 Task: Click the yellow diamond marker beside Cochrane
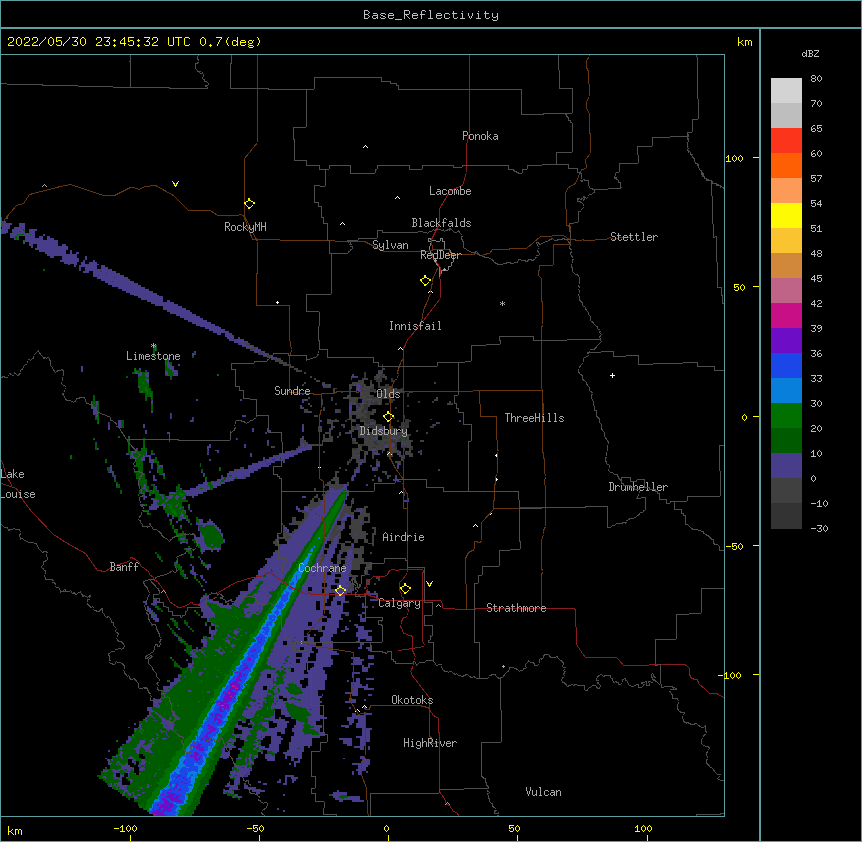pos(340,590)
